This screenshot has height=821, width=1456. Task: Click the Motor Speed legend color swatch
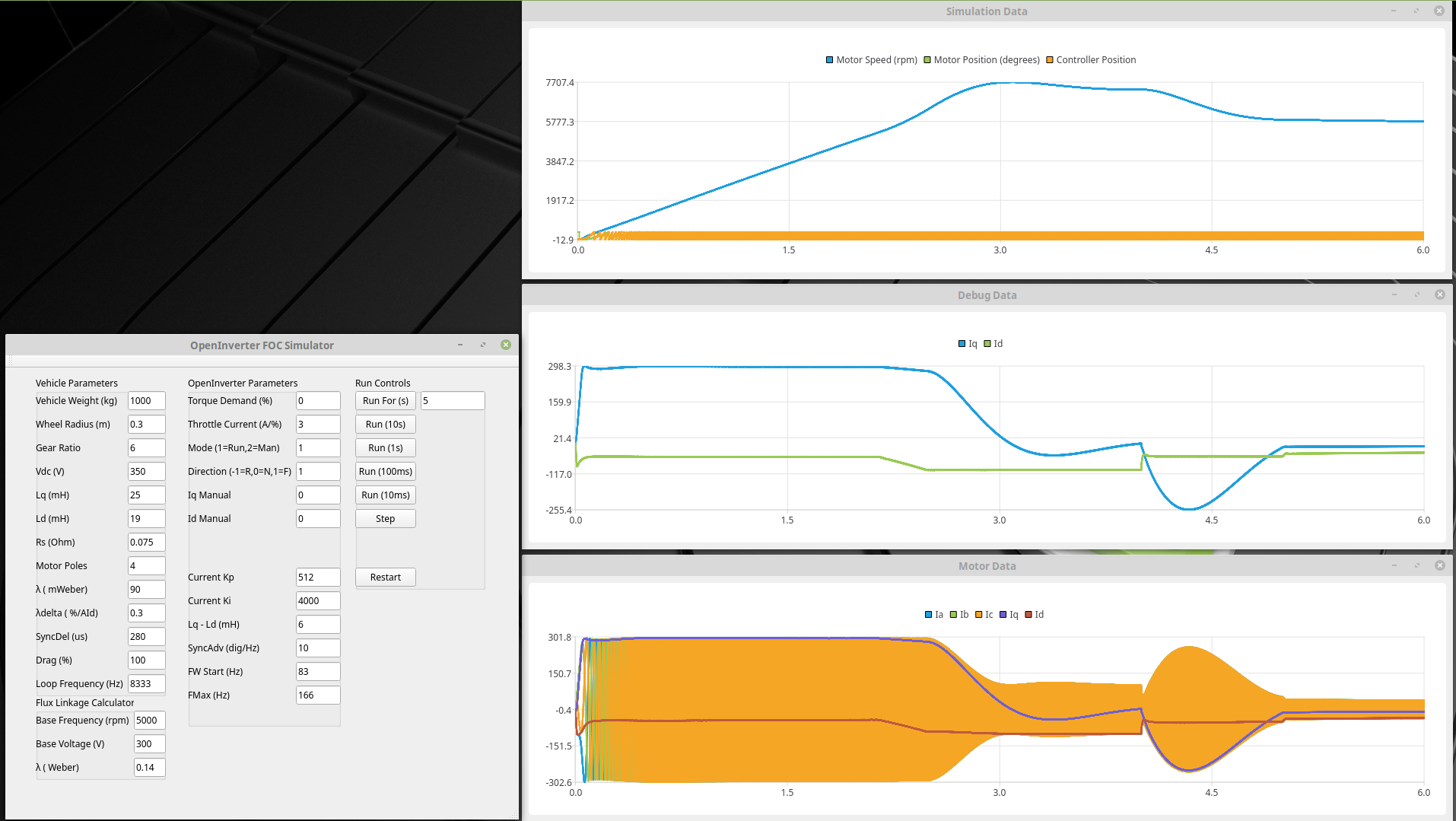[829, 60]
